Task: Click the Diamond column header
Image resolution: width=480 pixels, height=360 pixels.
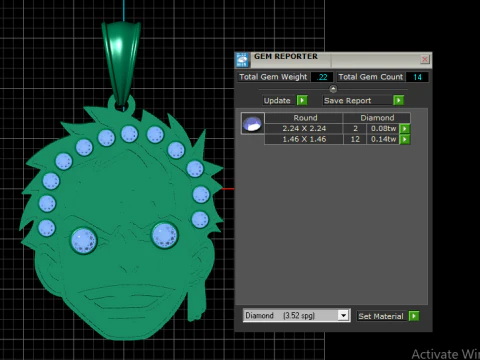Action: tap(377, 118)
